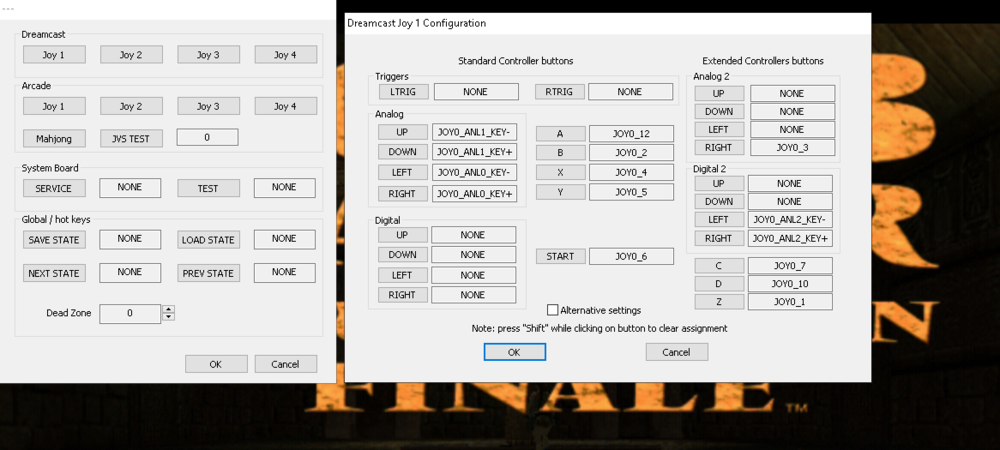1000x450 pixels.
Task: Assign the LTRIG trigger button
Action: (x=403, y=92)
